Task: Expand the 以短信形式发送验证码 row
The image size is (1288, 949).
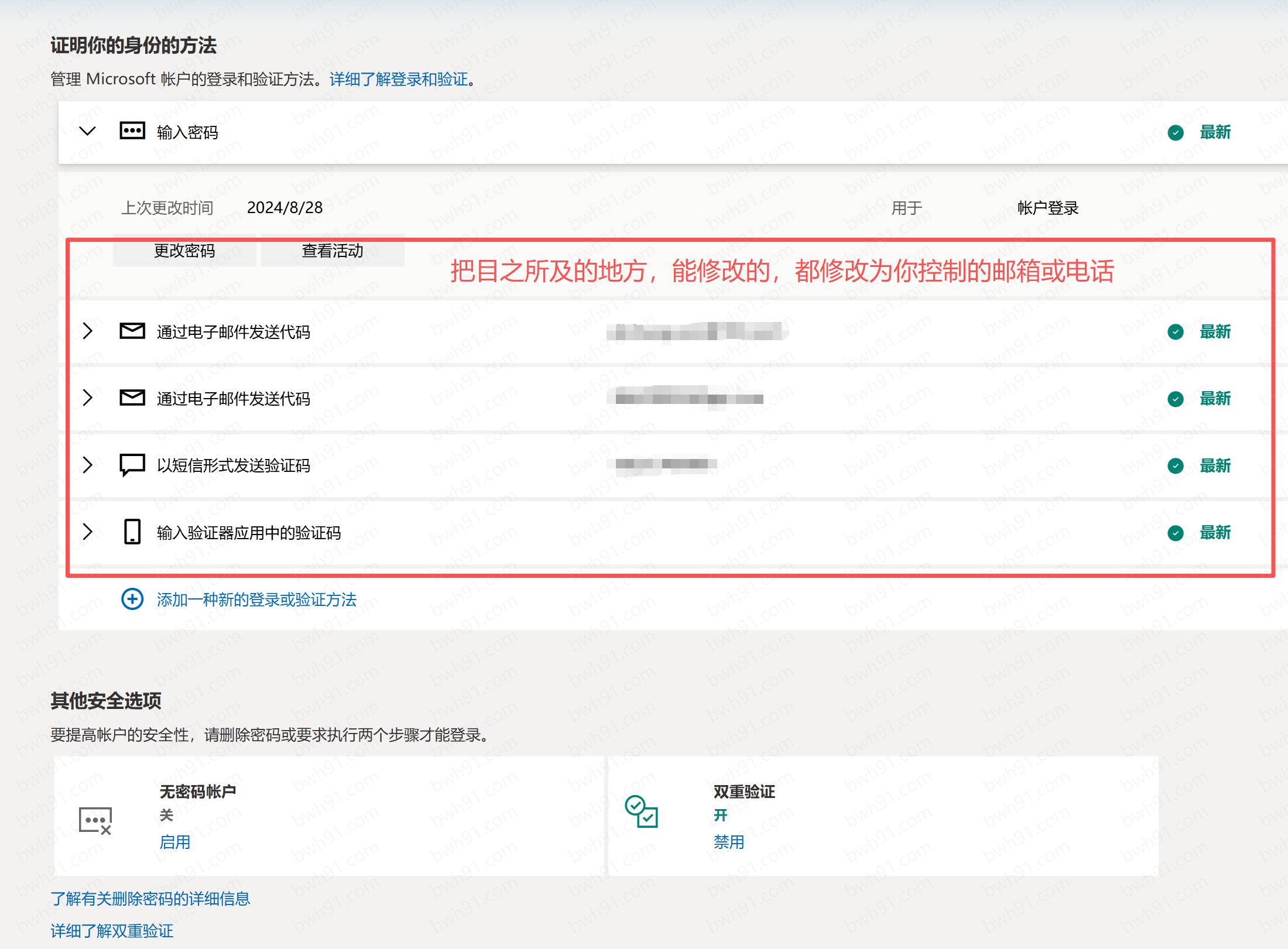Action: (x=87, y=465)
